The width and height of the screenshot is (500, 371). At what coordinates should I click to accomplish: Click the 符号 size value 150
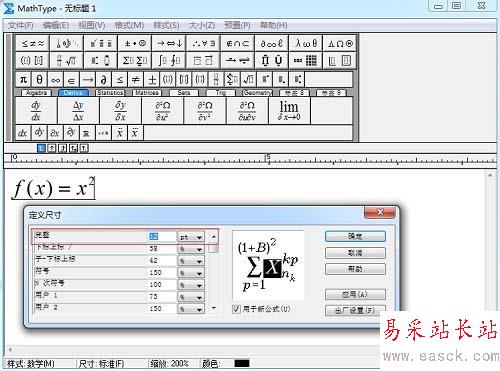[x=162, y=273]
